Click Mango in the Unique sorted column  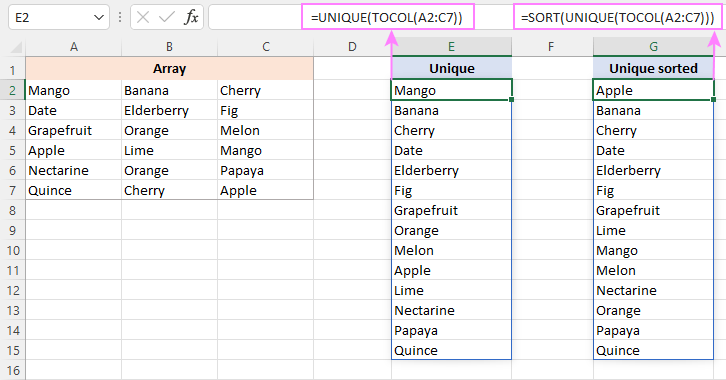(x=653, y=250)
